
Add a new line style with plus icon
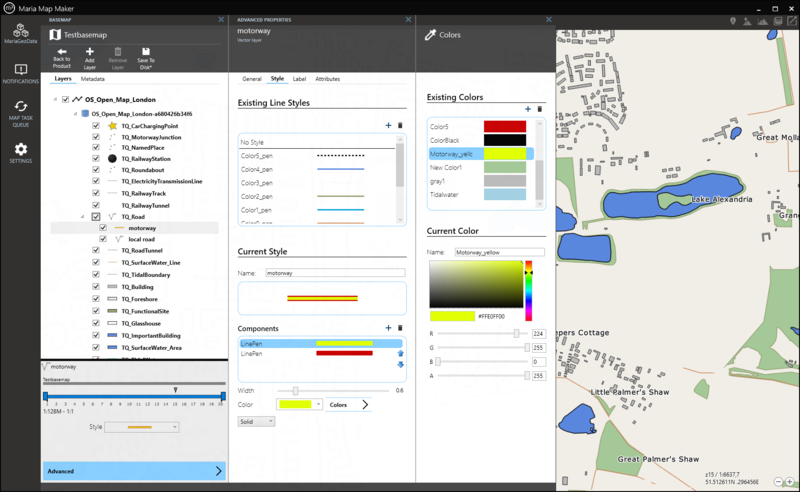pos(388,125)
